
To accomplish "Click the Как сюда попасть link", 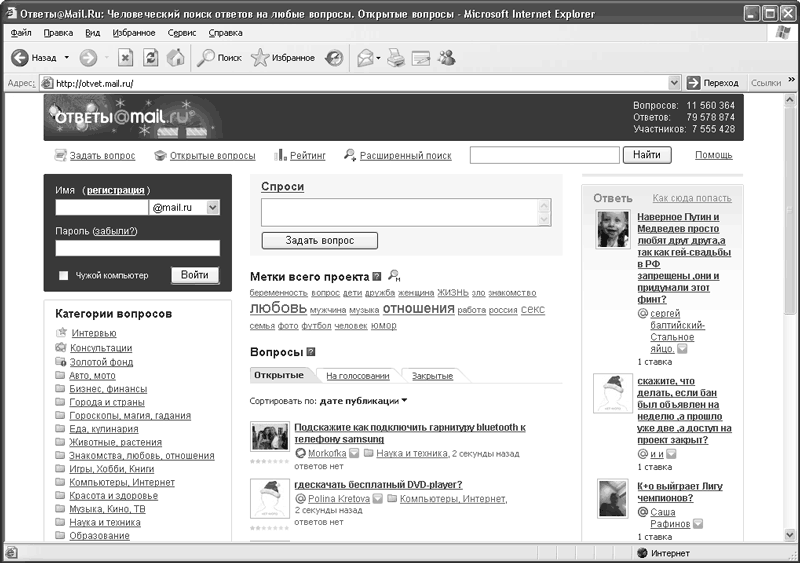I will coord(692,198).
